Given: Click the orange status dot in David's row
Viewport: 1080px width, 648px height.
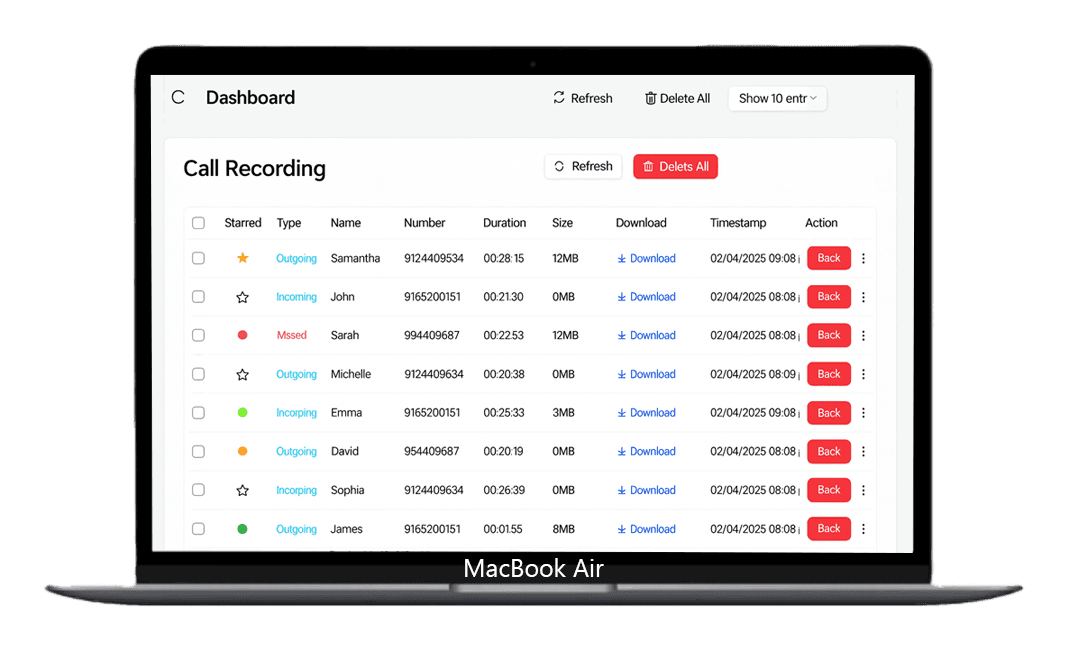Looking at the screenshot, I should tap(242, 451).
